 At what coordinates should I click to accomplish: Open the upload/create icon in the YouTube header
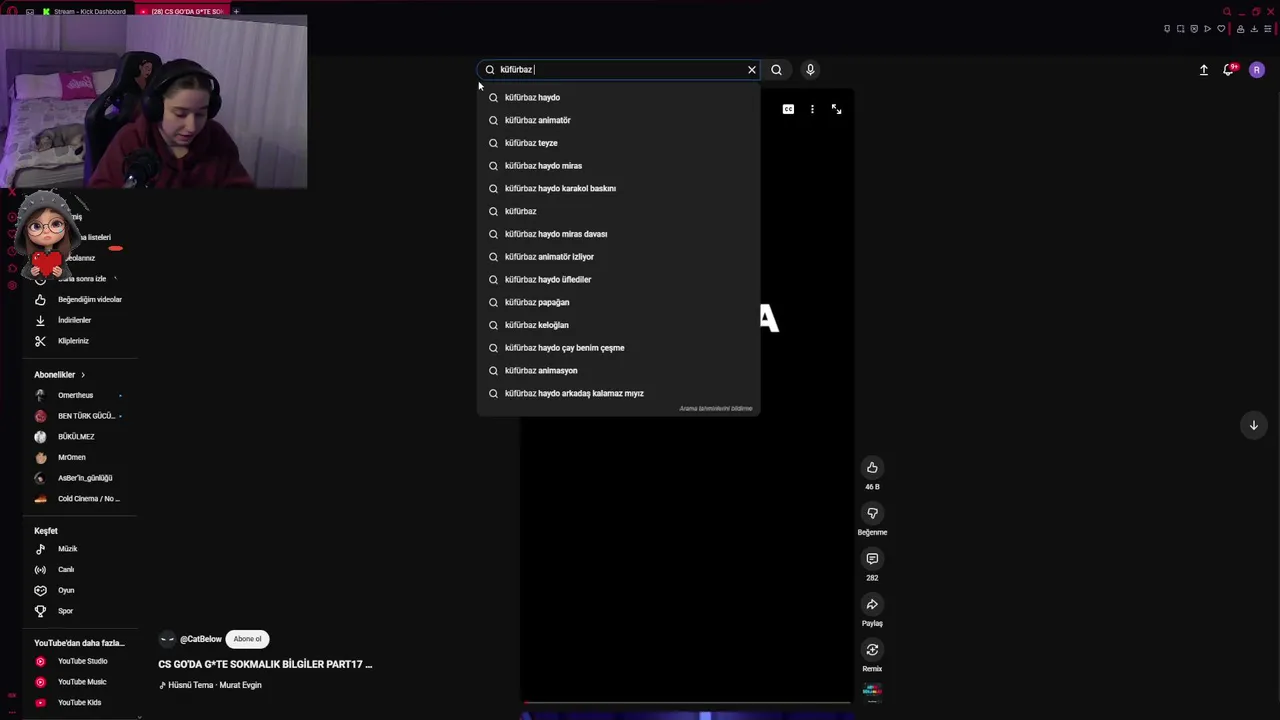pyautogui.click(x=1204, y=70)
